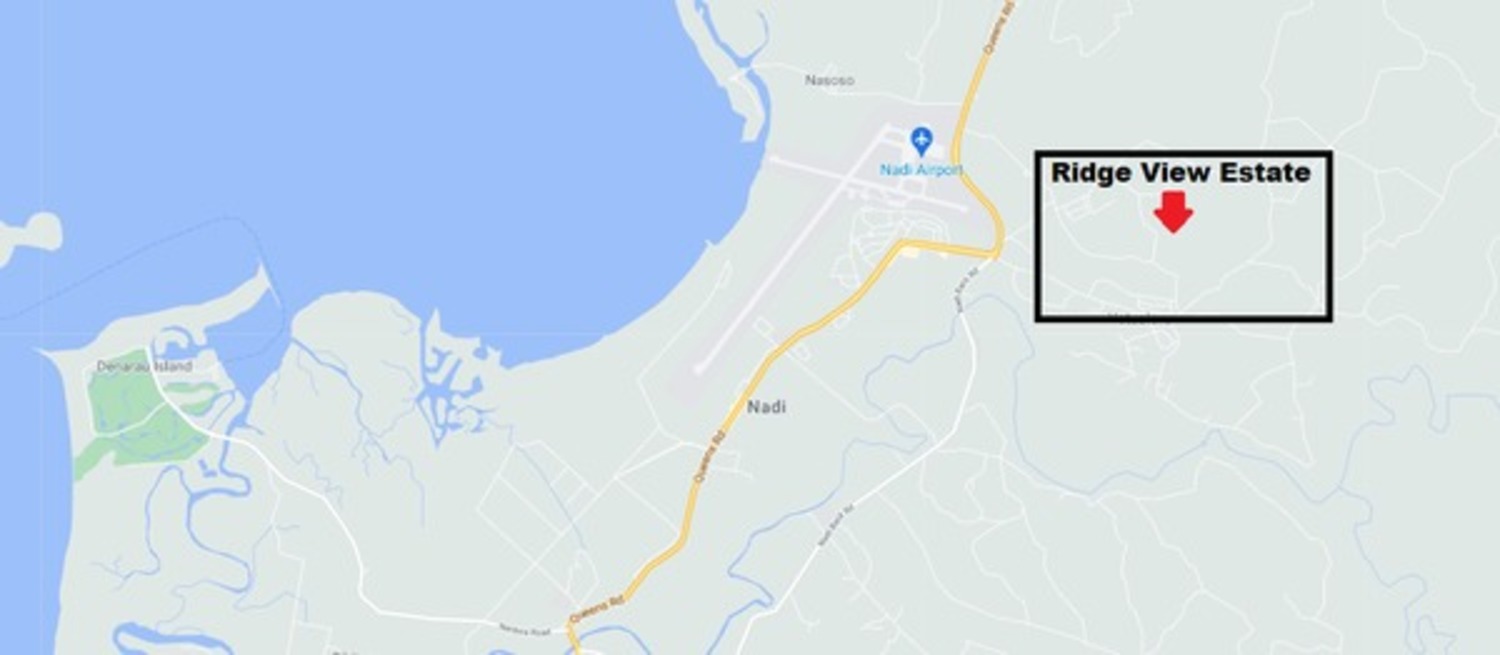Screen dimensions: 1500x655
Task: Click the red downward arrow marker
Action: tap(1173, 212)
